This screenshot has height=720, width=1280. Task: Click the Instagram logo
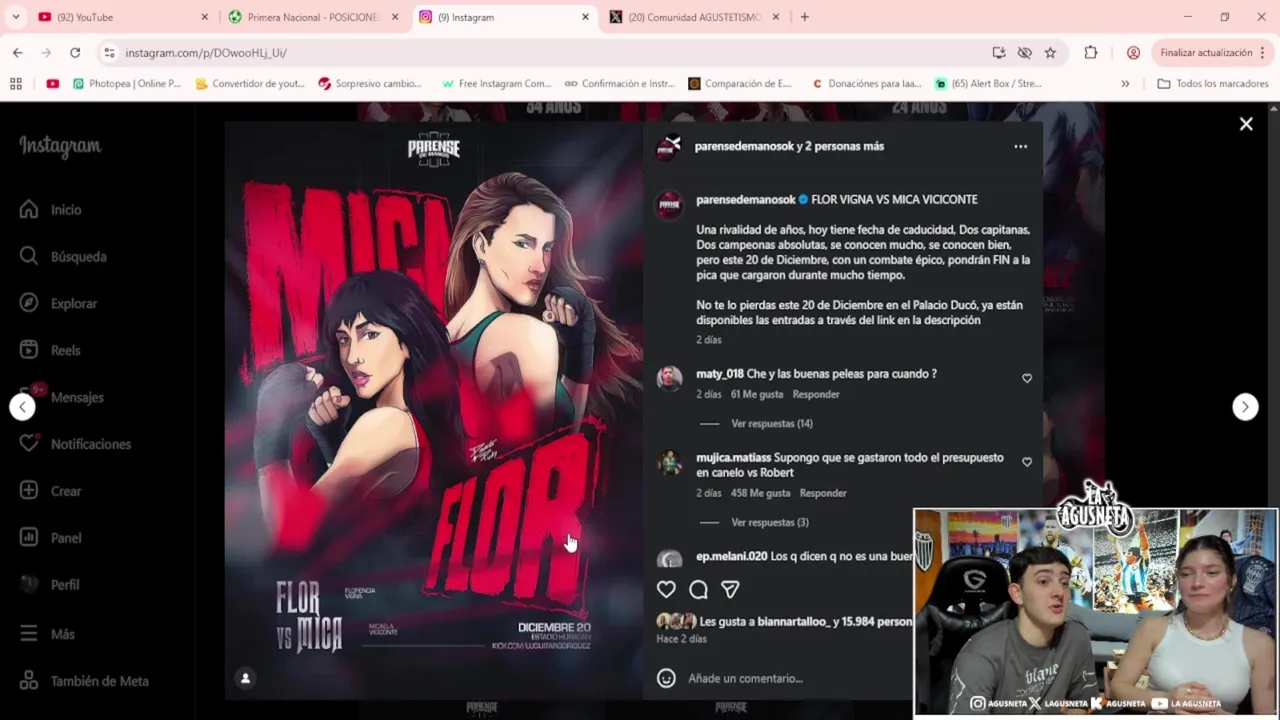tap(60, 146)
